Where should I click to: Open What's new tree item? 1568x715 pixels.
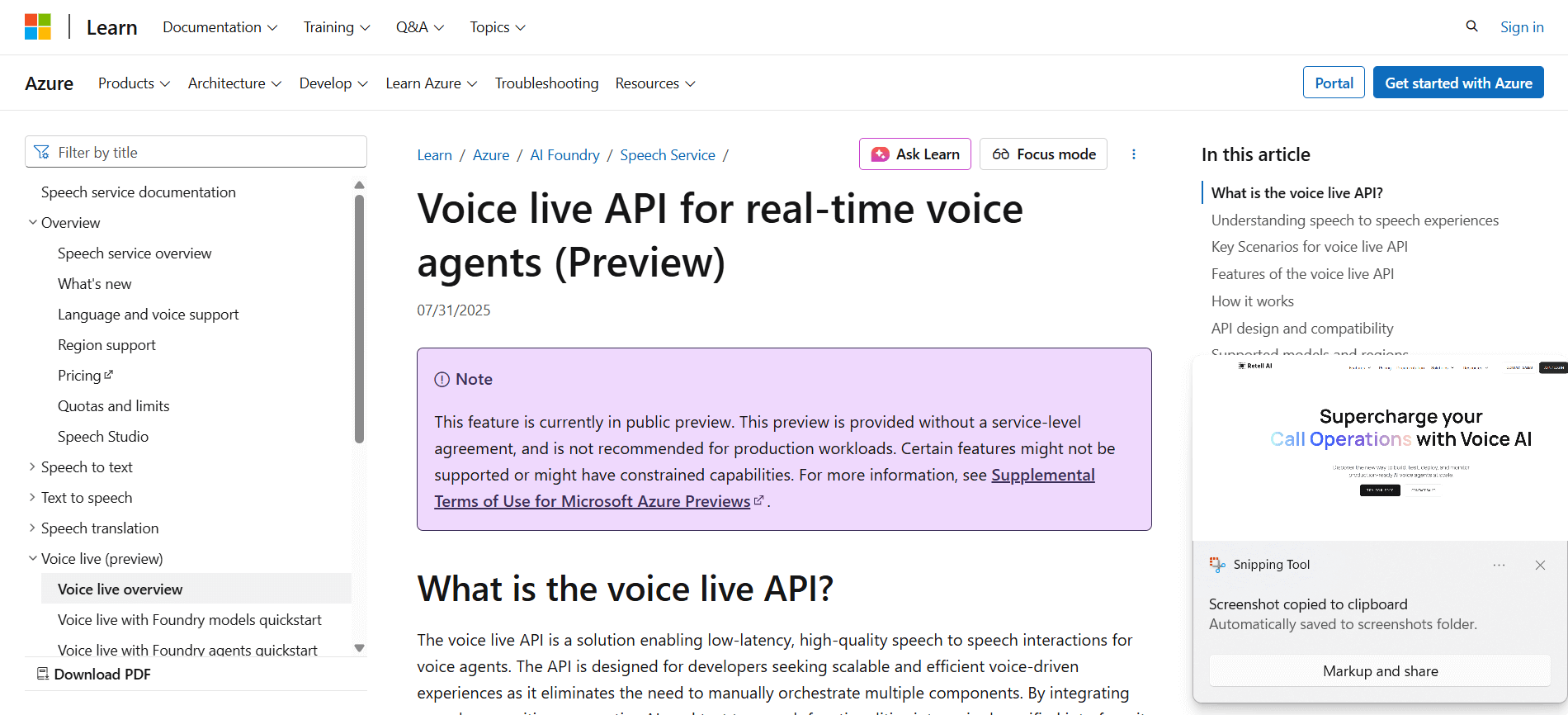coord(95,283)
